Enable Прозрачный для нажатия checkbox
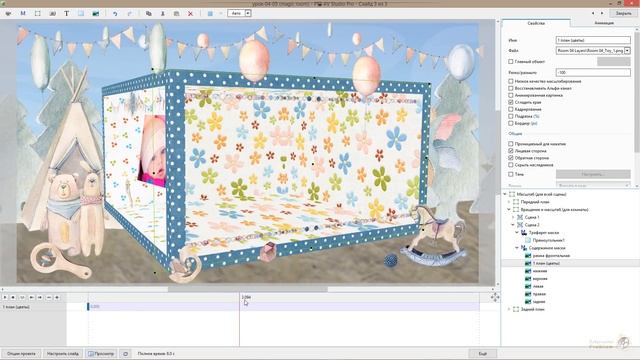 [x=511, y=144]
